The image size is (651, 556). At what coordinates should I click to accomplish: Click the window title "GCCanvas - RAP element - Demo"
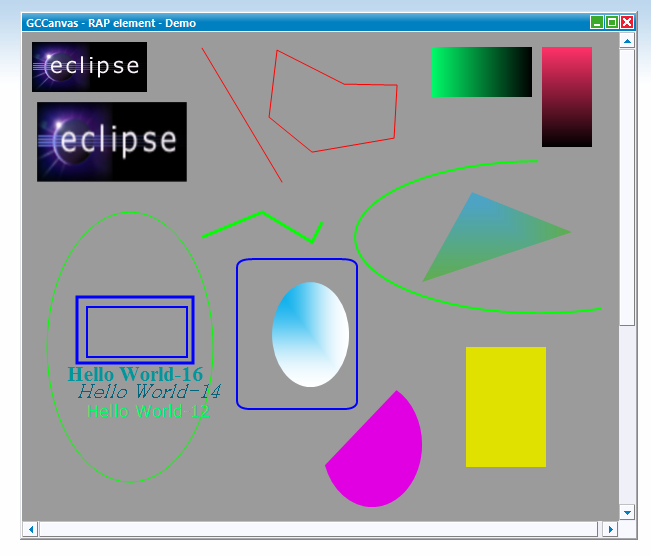click(x=111, y=23)
